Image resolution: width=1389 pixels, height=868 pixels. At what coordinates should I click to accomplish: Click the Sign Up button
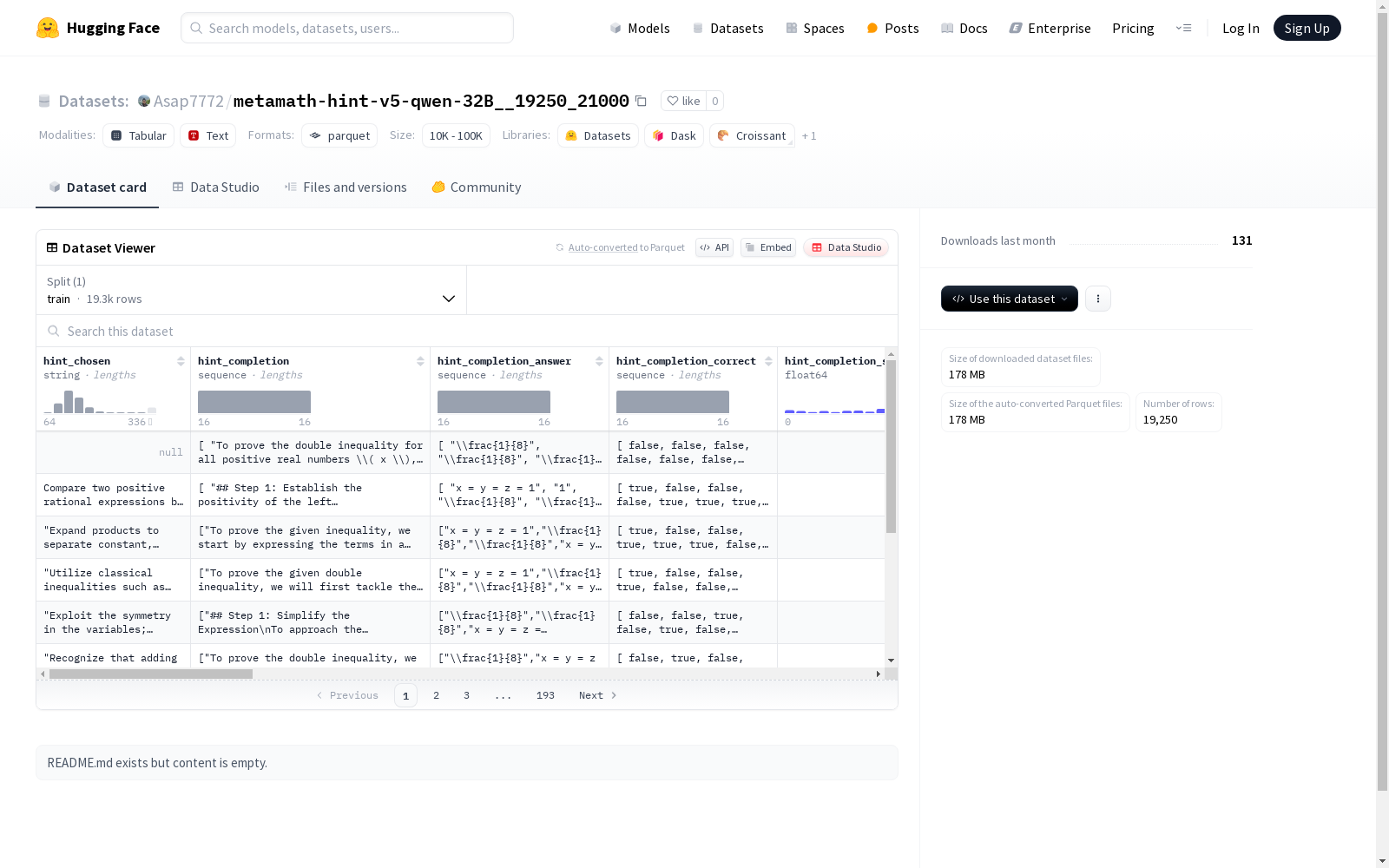pos(1307,28)
